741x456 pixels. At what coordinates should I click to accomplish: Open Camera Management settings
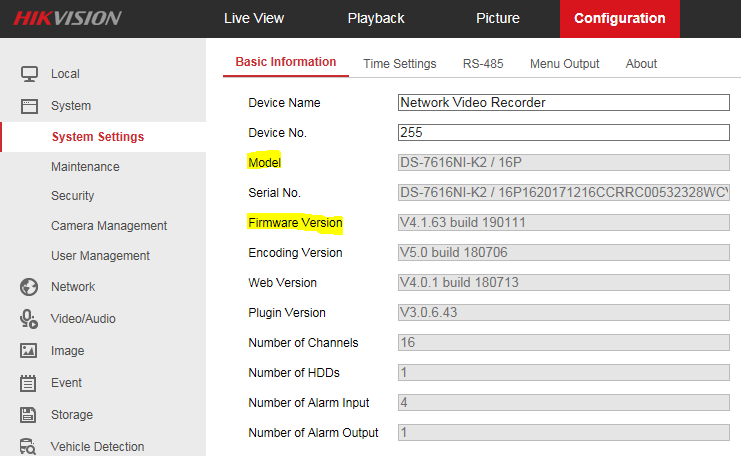109,226
